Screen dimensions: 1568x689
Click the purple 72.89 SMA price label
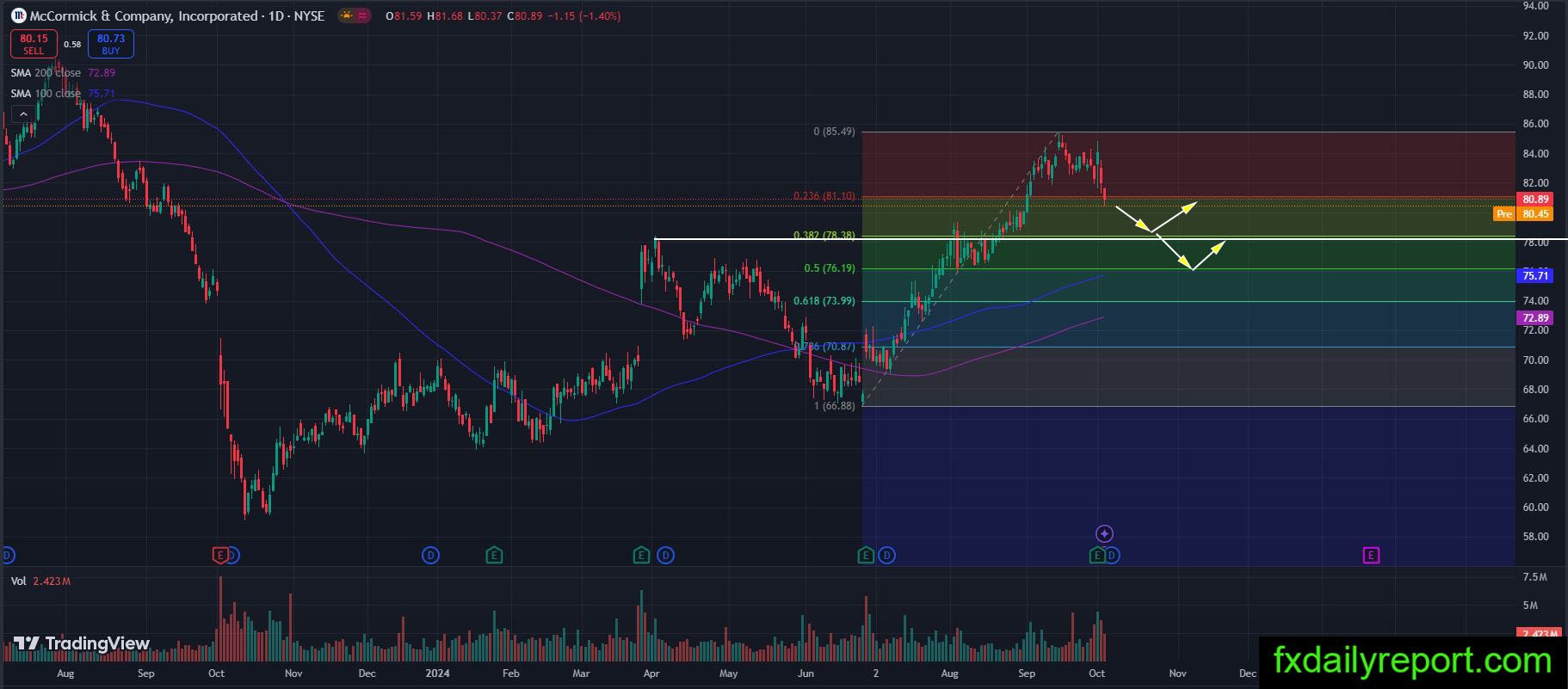click(1536, 318)
